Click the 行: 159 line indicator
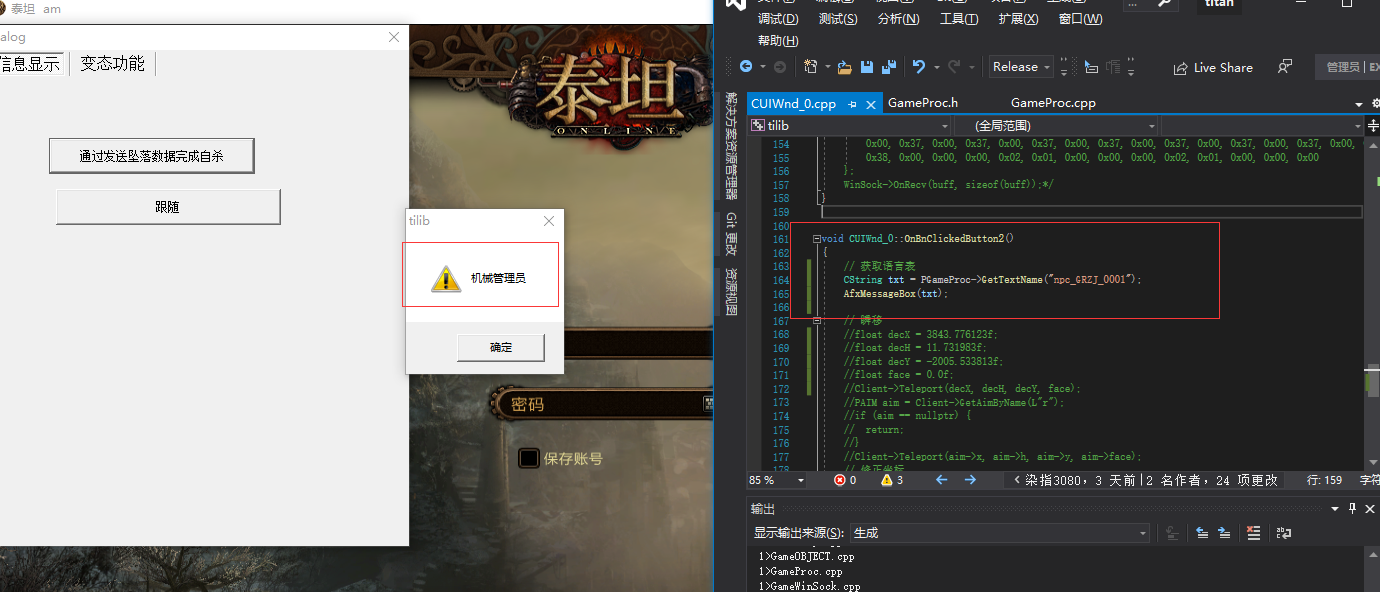The width and height of the screenshot is (1380, 592). (x=1324, y=480)
